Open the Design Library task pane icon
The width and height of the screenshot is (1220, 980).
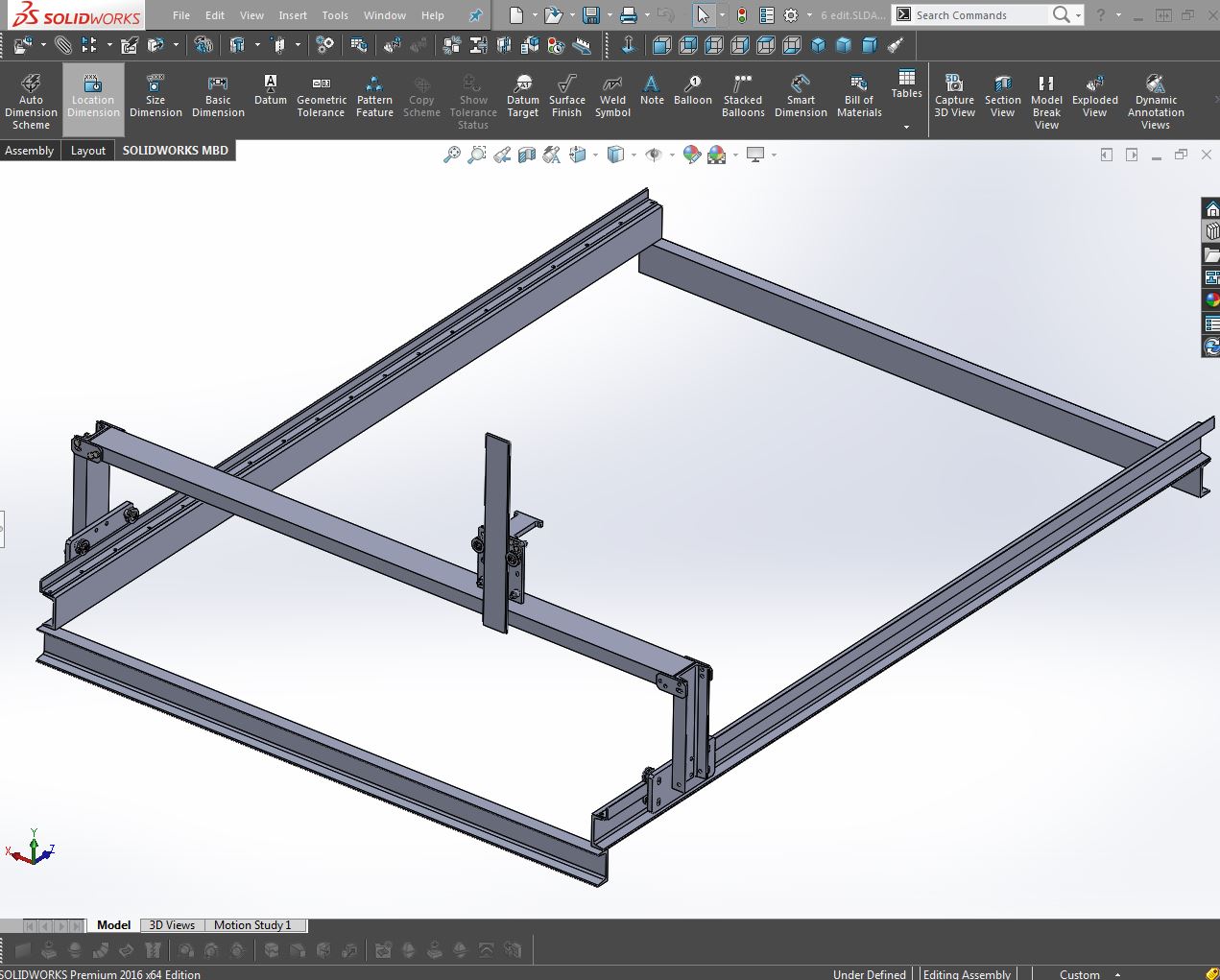point(1211,231)
